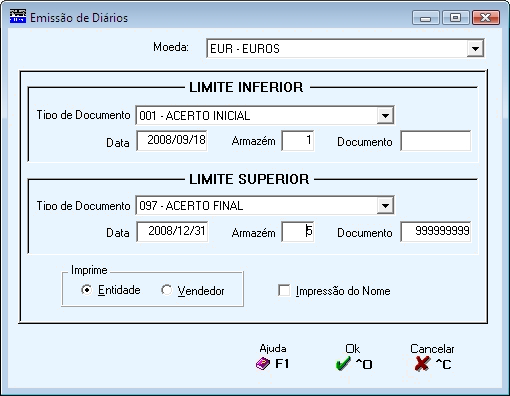Click the Cancelar button label
Image resolution: width=510 pixels, height=396 pixels.
pyautogui.click(x=432, y=349)
